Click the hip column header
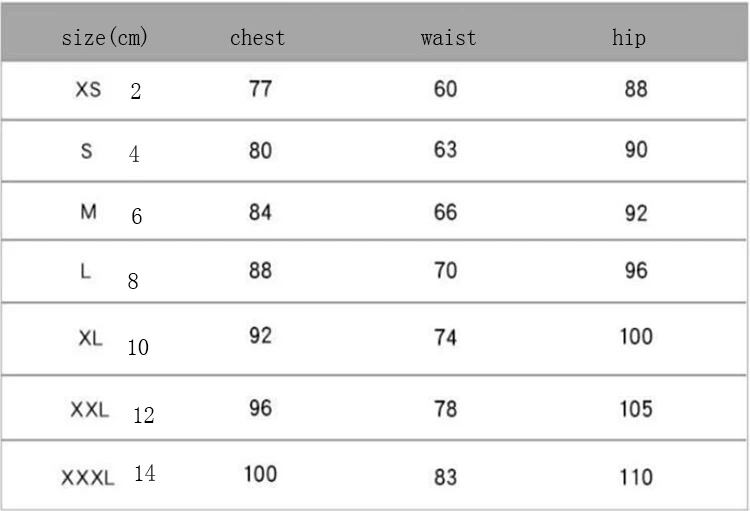The width and height of the screenshot is (750, 511). tap(629, 38)
